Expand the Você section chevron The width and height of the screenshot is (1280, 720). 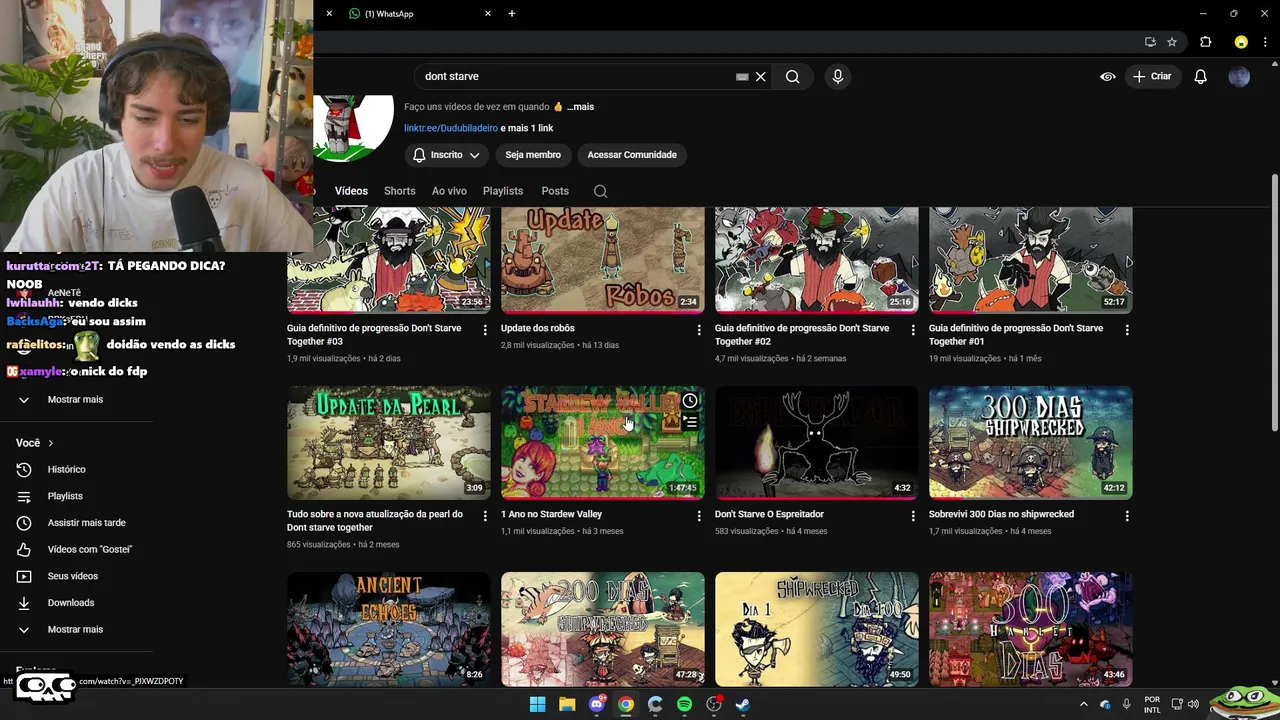pos(50,443)
